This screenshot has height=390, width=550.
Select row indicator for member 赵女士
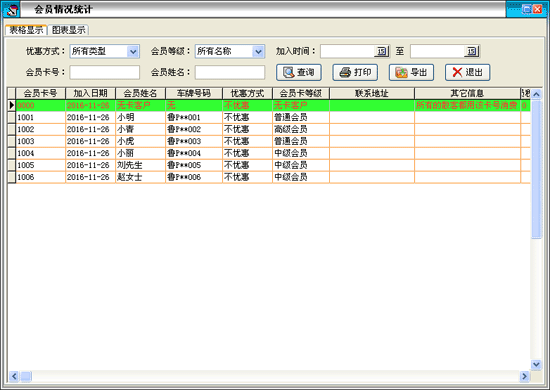click(x=12, y=177)
